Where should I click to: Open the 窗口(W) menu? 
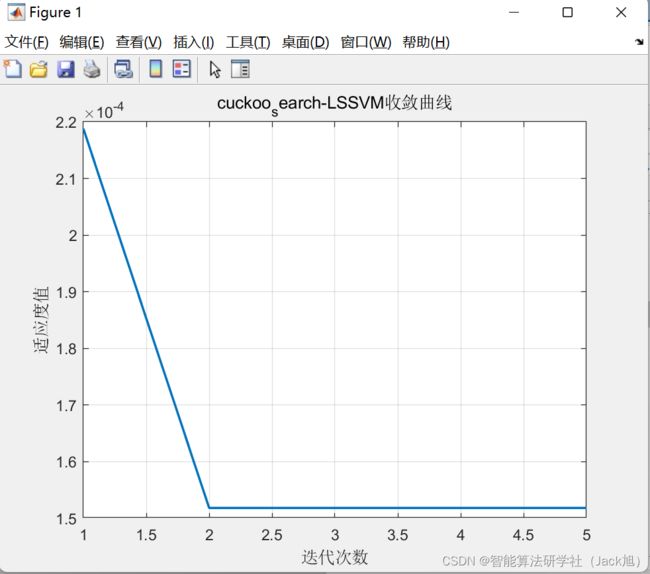tap(366, 42)
